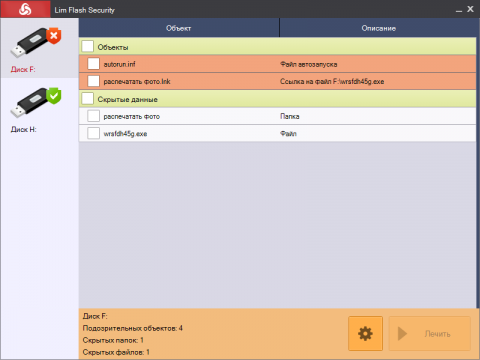The image size is (480, 360).
Task: Click the Ссылка на файл F:\wrsfdh45g.exe description
Action: tap(332, 81)
